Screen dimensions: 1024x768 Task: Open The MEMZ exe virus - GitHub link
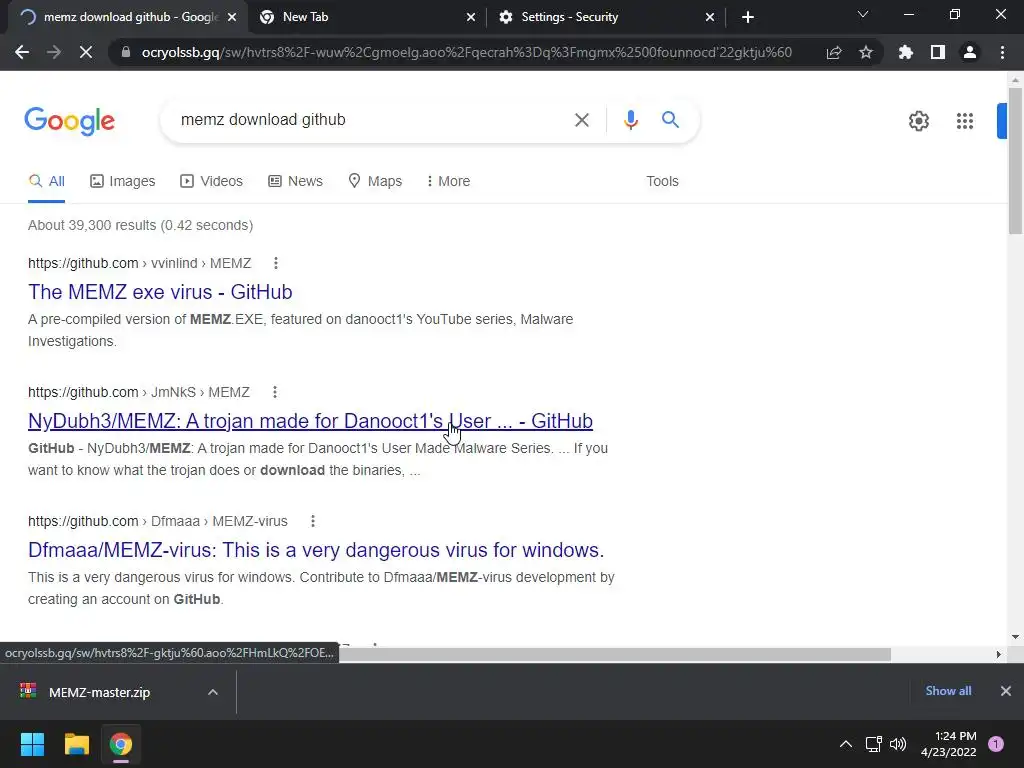click(x=160, y=292)
